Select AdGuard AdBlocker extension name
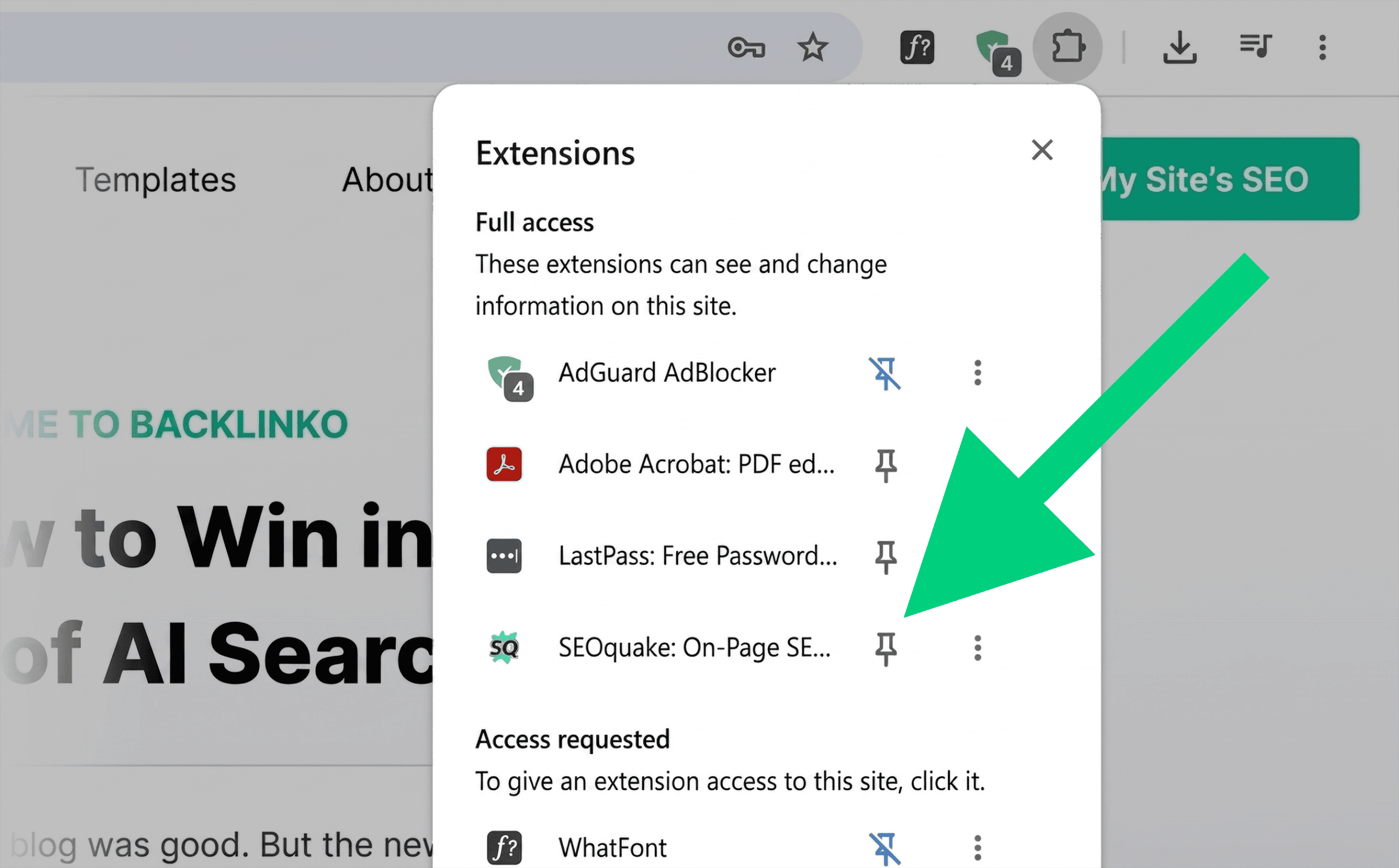The width and height of the screenshot is (1399, 868). point(667,373)
